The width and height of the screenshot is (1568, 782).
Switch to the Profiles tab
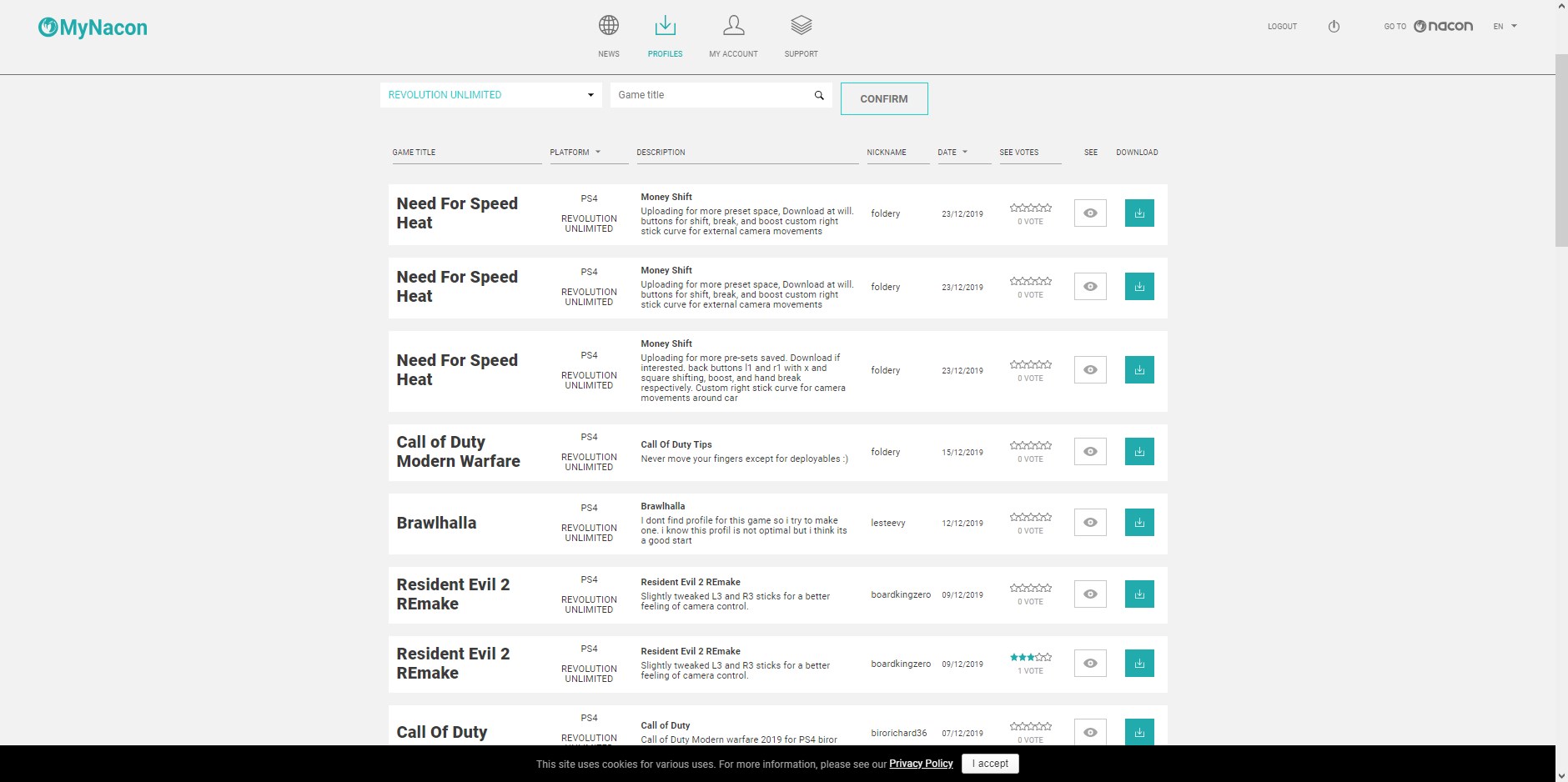[665, 35]
